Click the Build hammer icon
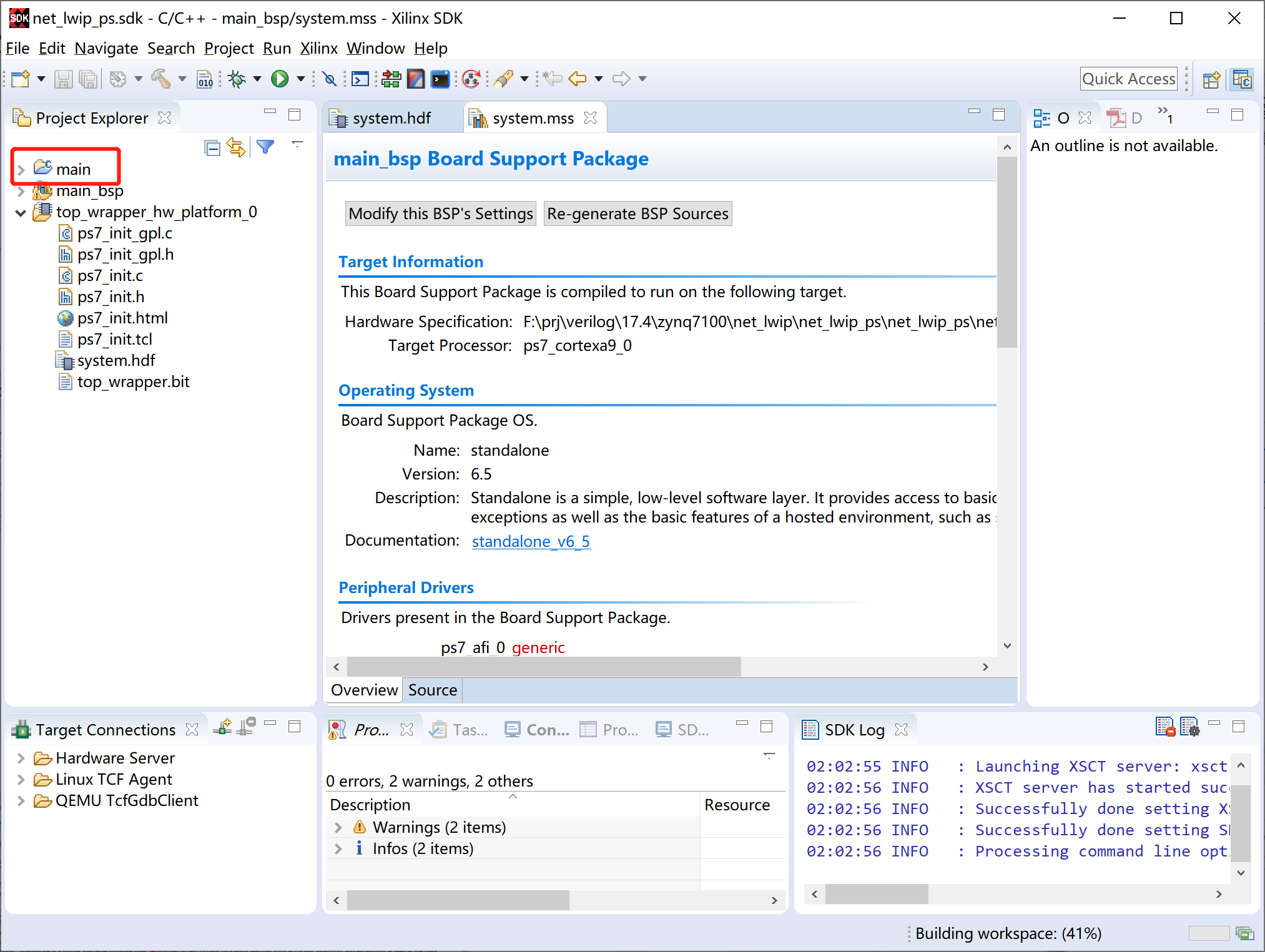Viewport: 1265px width, 952px height. [161, 79]
